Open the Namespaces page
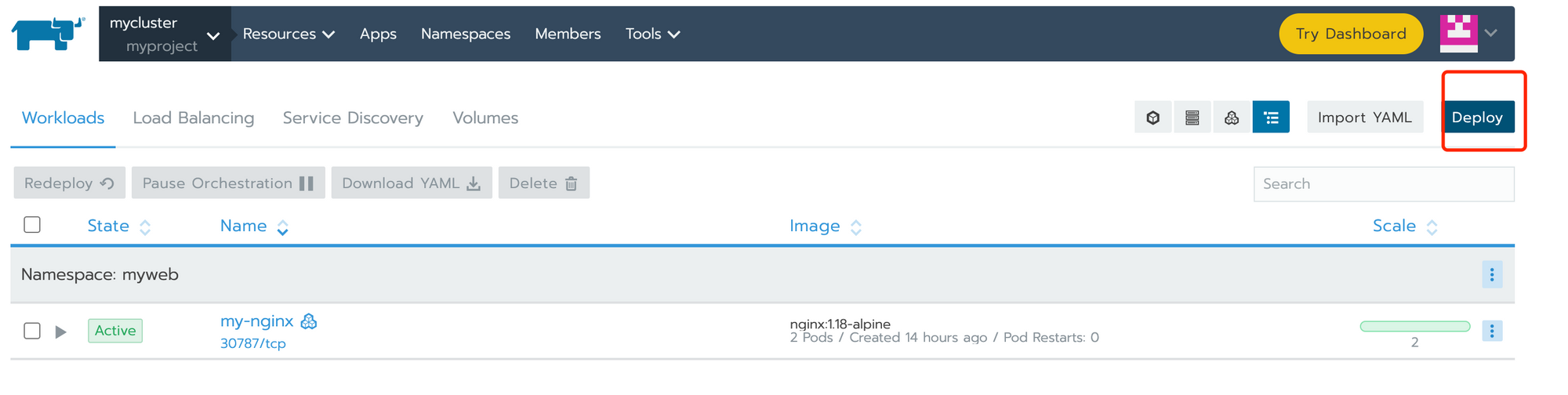 click(466, 34)
